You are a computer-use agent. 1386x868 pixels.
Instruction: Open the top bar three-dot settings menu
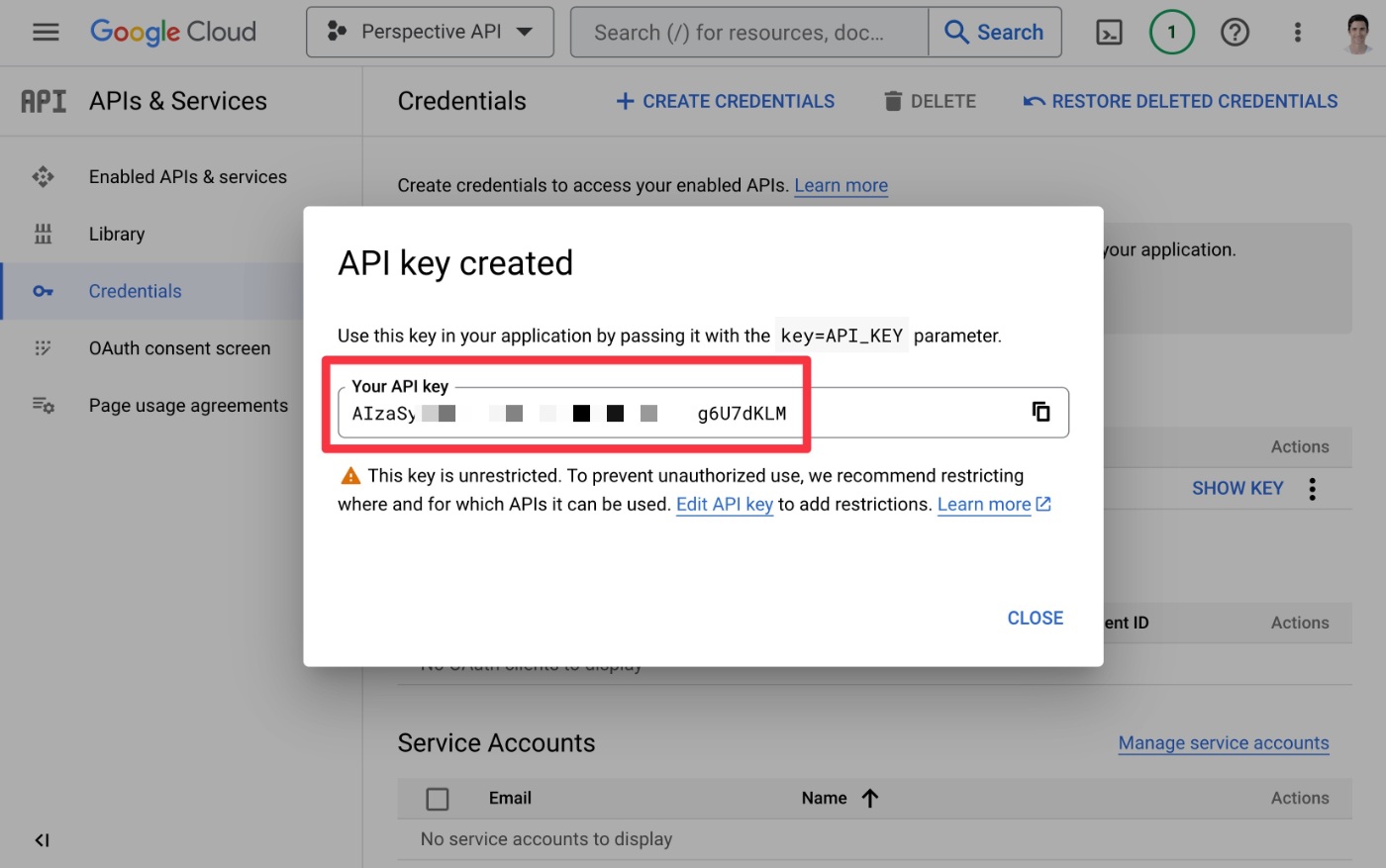pyautogui.click(x=1297, y=33)
